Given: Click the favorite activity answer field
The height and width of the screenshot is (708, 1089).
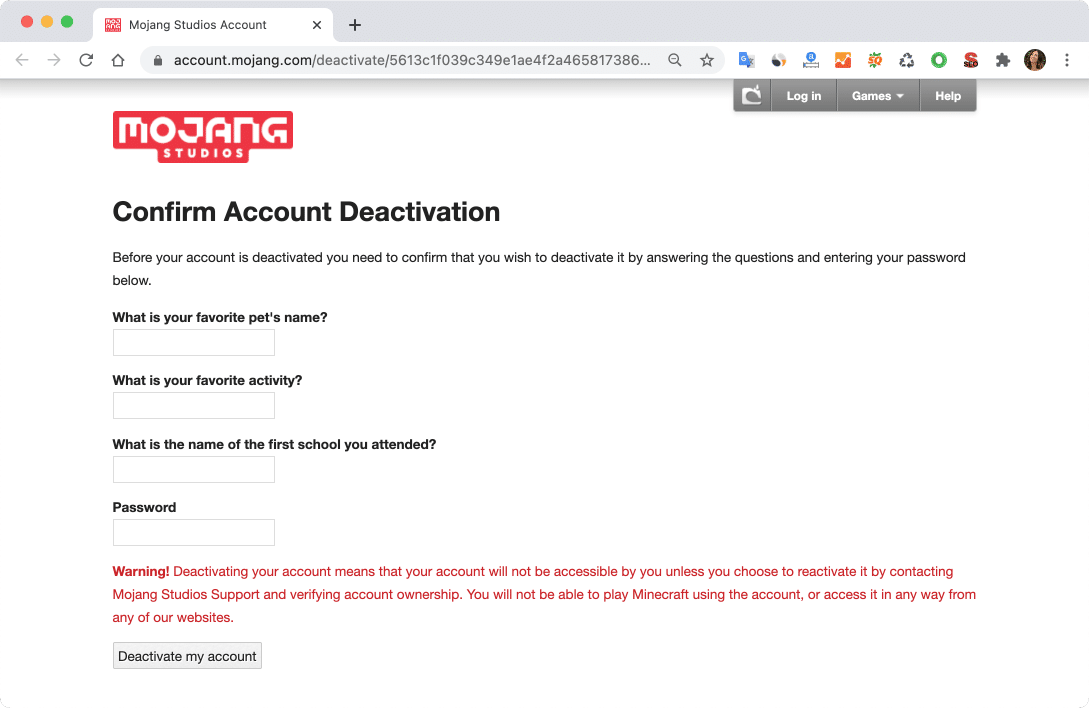Looking at the screenshot, I should (x=194, y=406).
